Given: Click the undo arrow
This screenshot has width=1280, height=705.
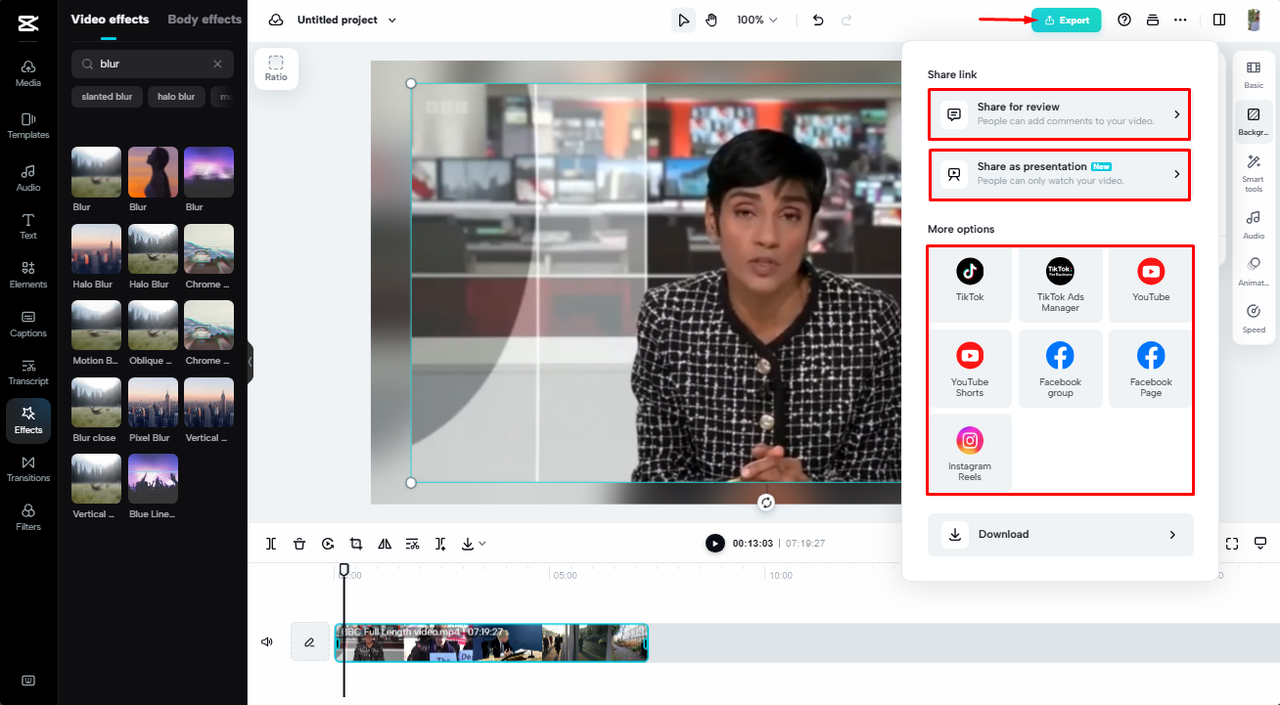Looking at the screenshot, I should tap(818, 20).
